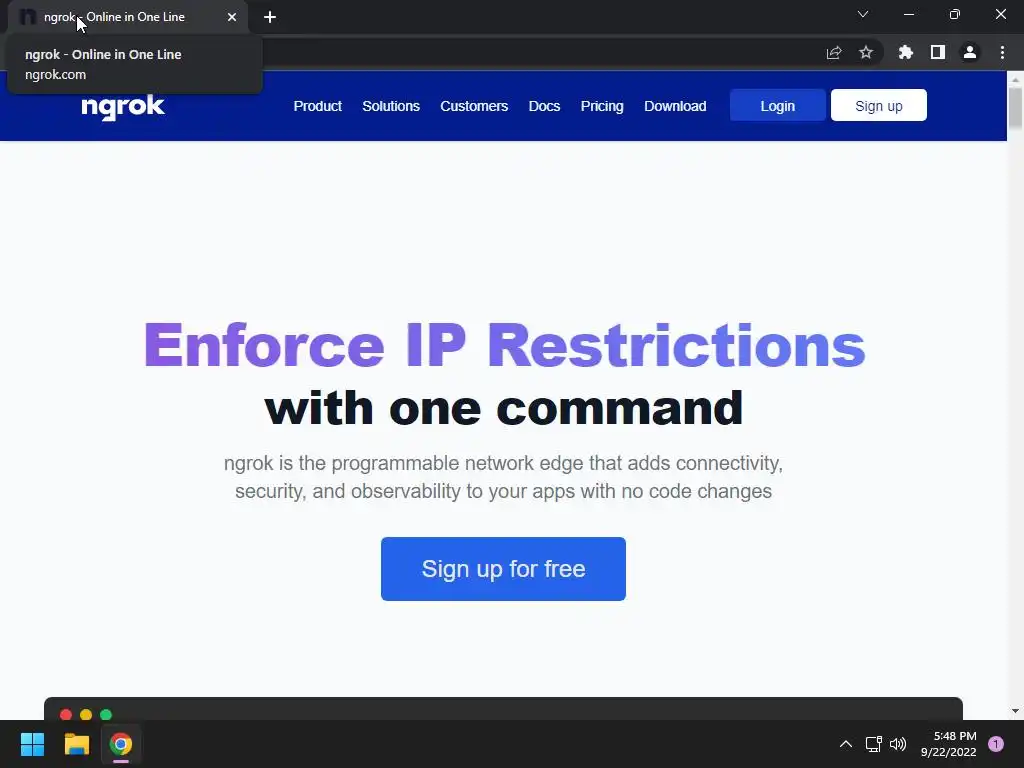This screenshot has width=1024, height=768.
Task: Open the Windows Start menu
Action: 32,744
